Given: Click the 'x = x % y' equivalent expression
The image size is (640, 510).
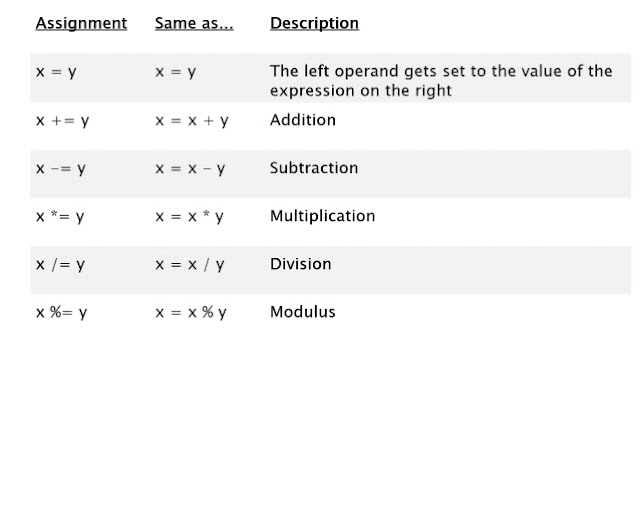Looking at the screenshot, I should (191, 313).
